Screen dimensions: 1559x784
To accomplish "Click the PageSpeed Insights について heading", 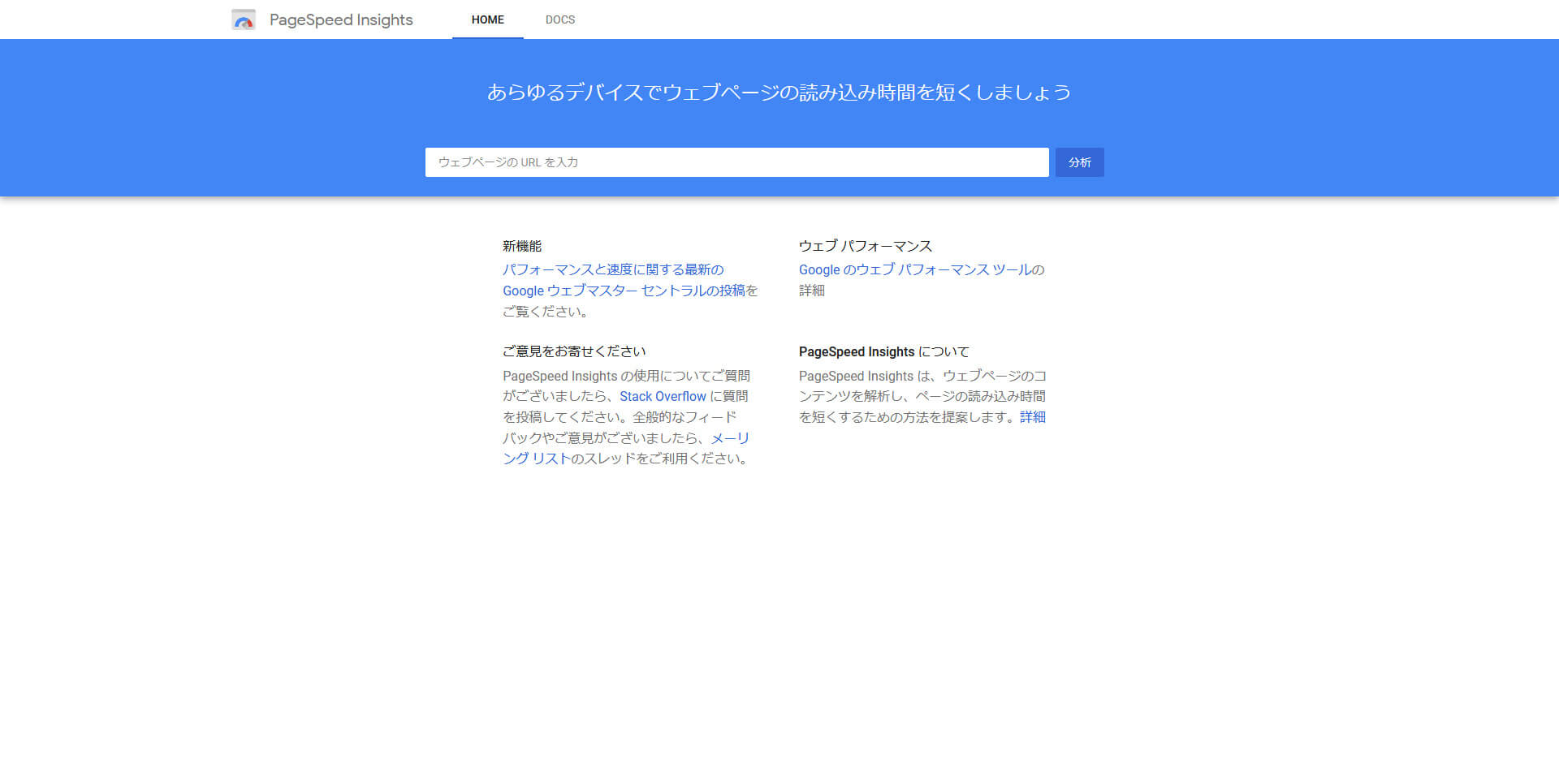I will [884, 351].
